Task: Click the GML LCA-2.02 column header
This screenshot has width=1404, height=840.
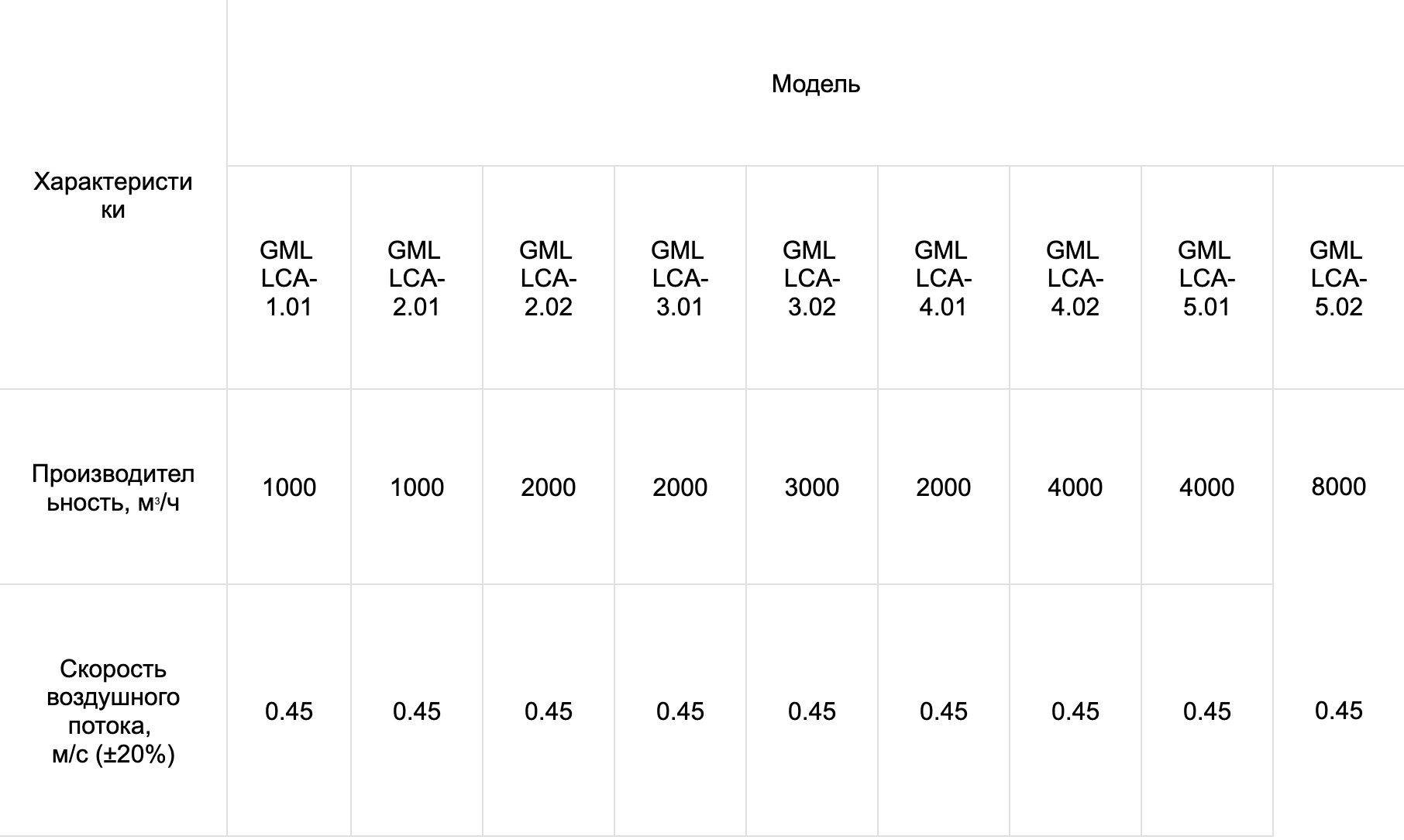Action: point(549,278)
